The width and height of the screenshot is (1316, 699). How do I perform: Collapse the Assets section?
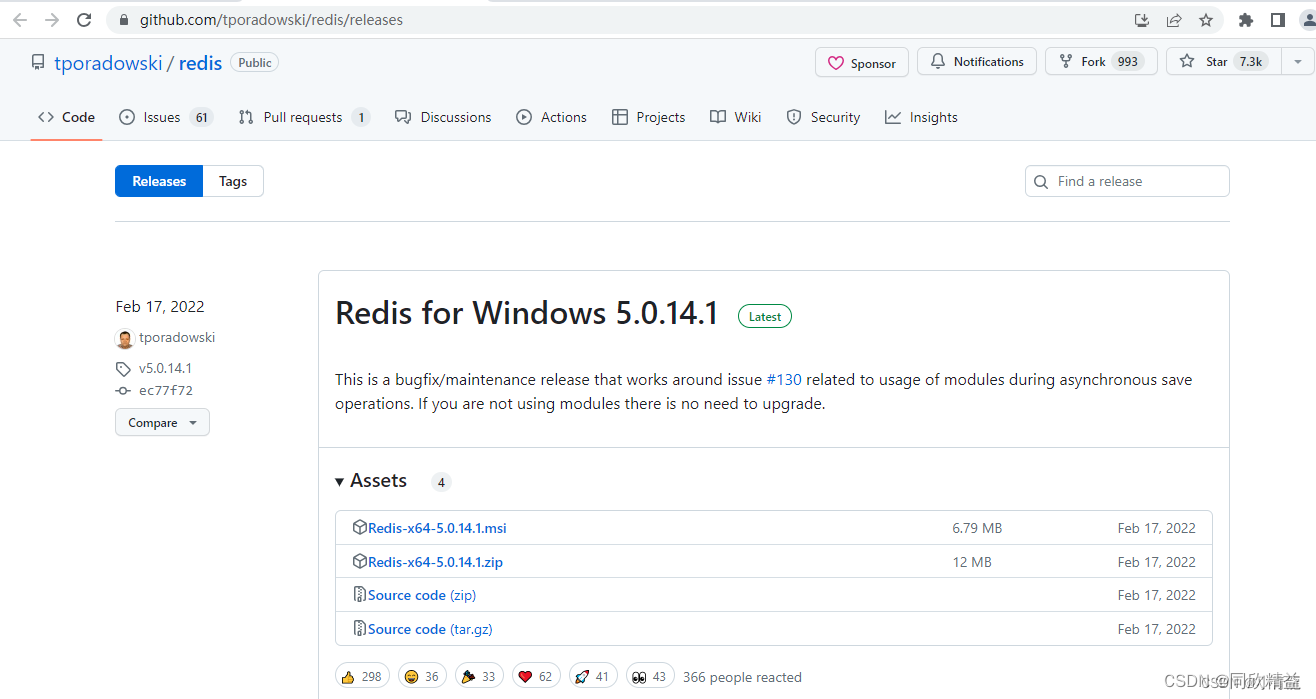(x=371, y=481)
